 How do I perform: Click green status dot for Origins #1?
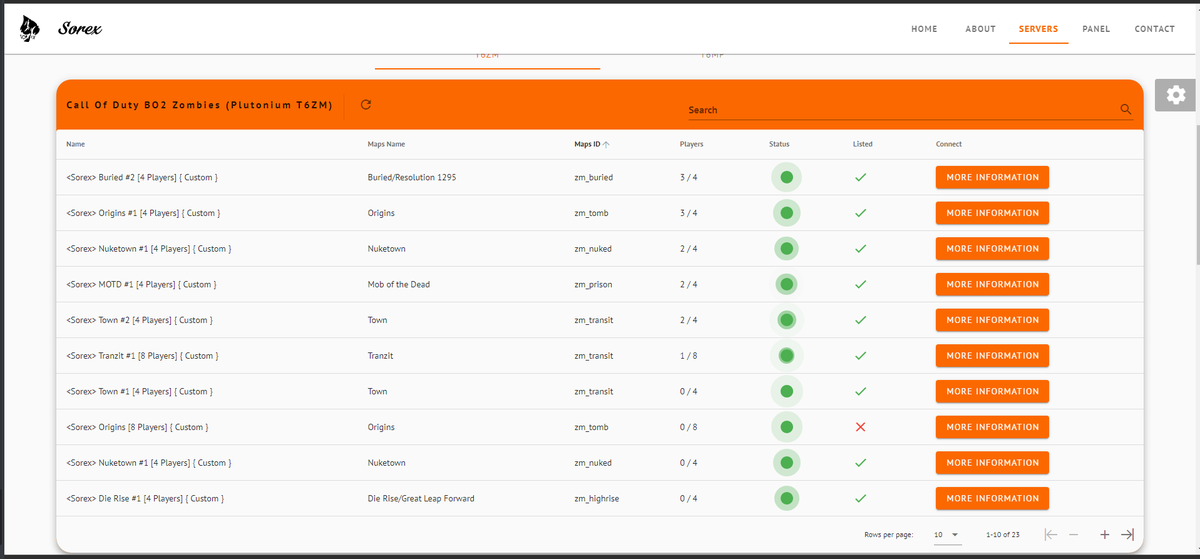(786, 213)
